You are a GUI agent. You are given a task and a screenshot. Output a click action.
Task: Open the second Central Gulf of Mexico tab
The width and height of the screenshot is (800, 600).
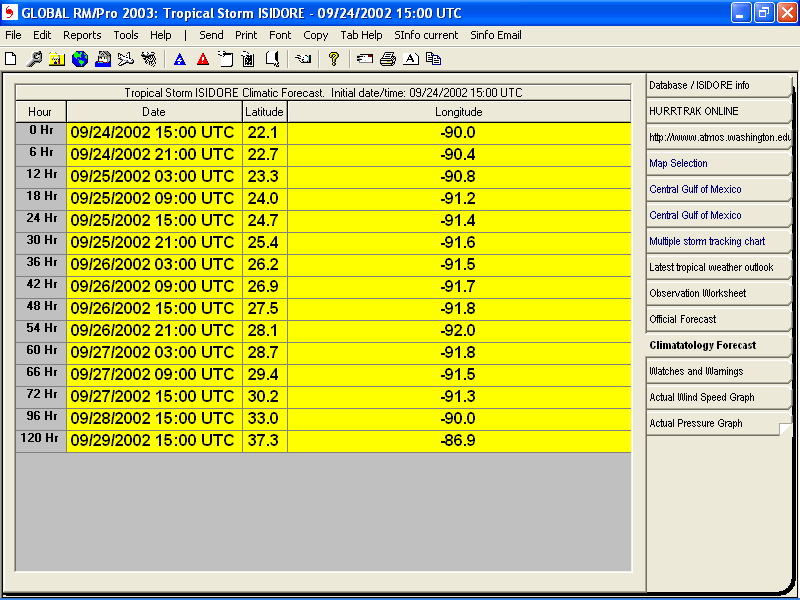(718, 215)
